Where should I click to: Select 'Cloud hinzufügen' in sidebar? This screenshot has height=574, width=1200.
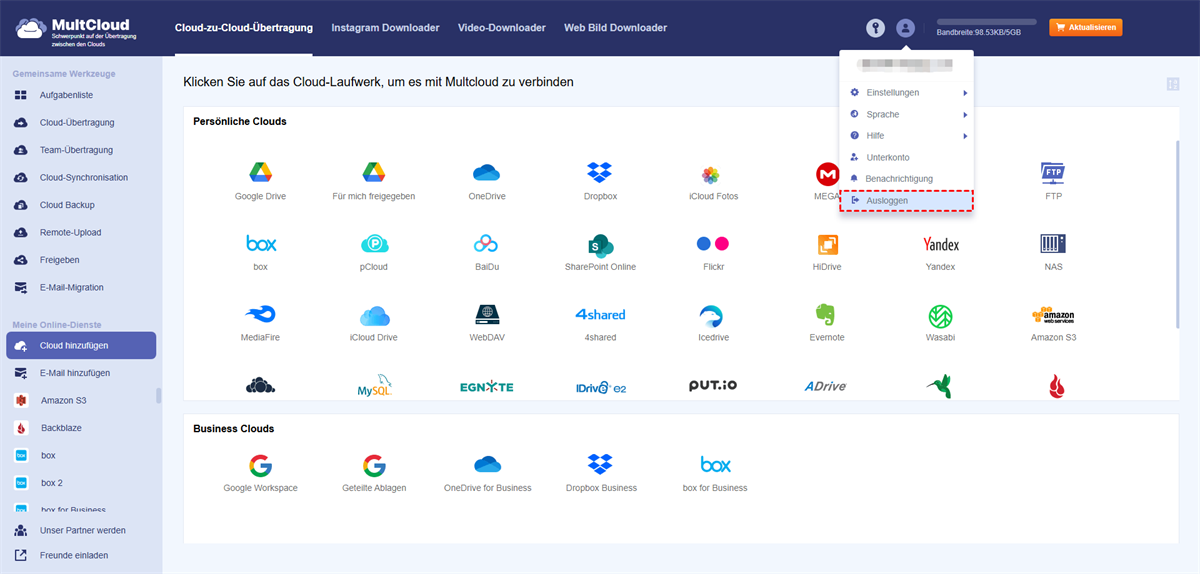pyautogui.click(x=80, y=345)
